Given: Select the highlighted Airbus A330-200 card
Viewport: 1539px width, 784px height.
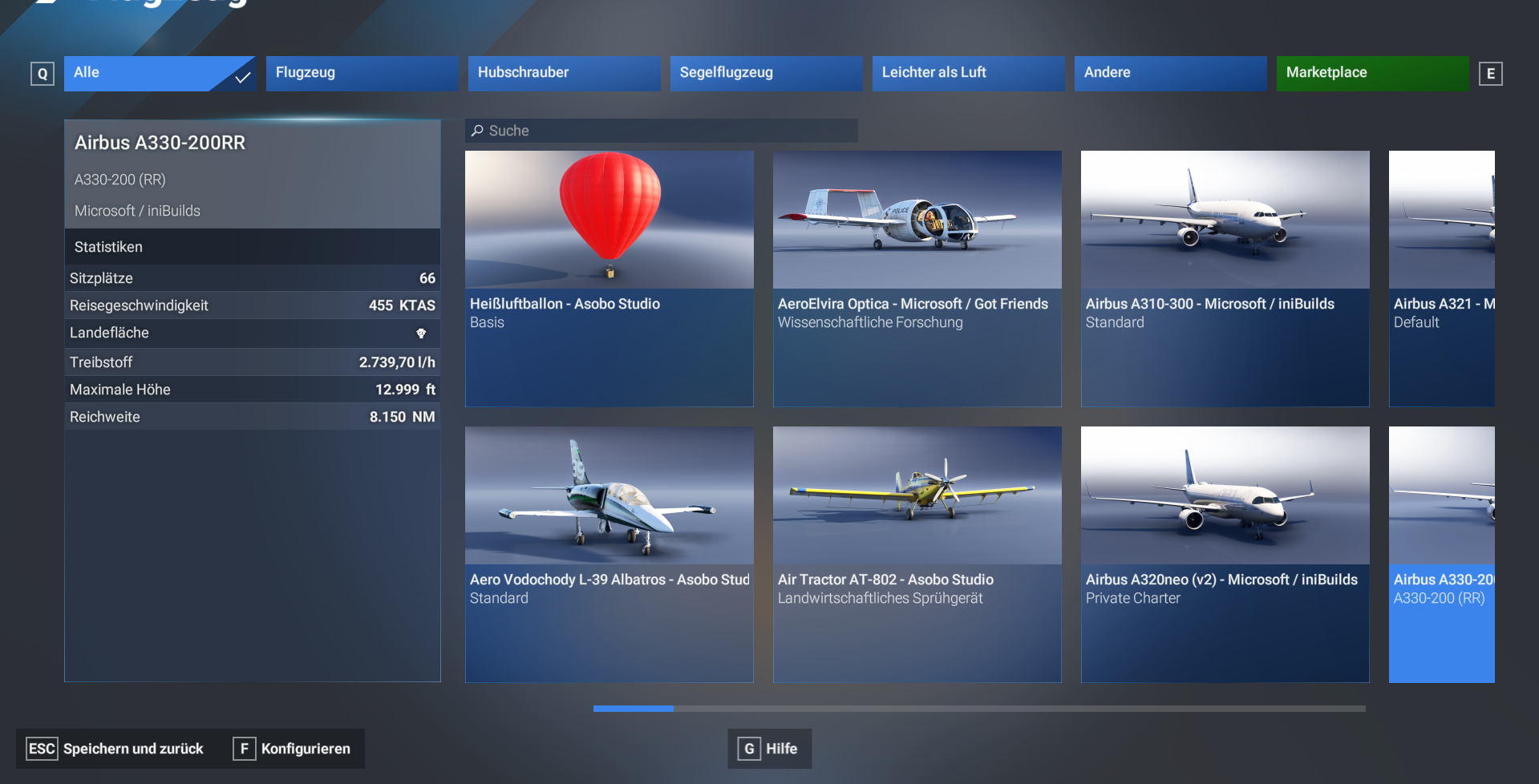Looking at the screenshot, I should coord(1442,555).
